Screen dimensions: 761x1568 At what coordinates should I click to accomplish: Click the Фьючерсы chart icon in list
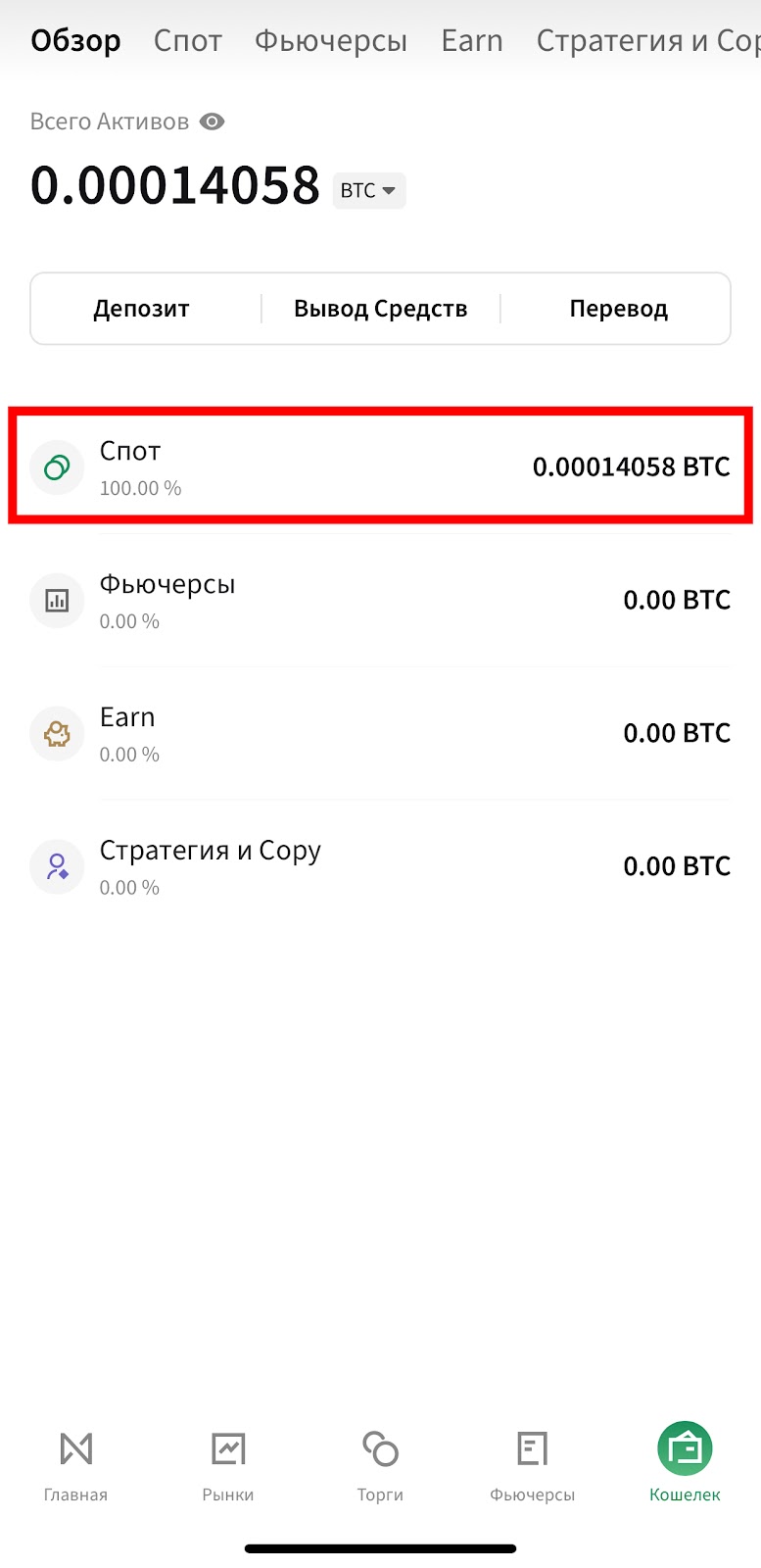[57, 600]
